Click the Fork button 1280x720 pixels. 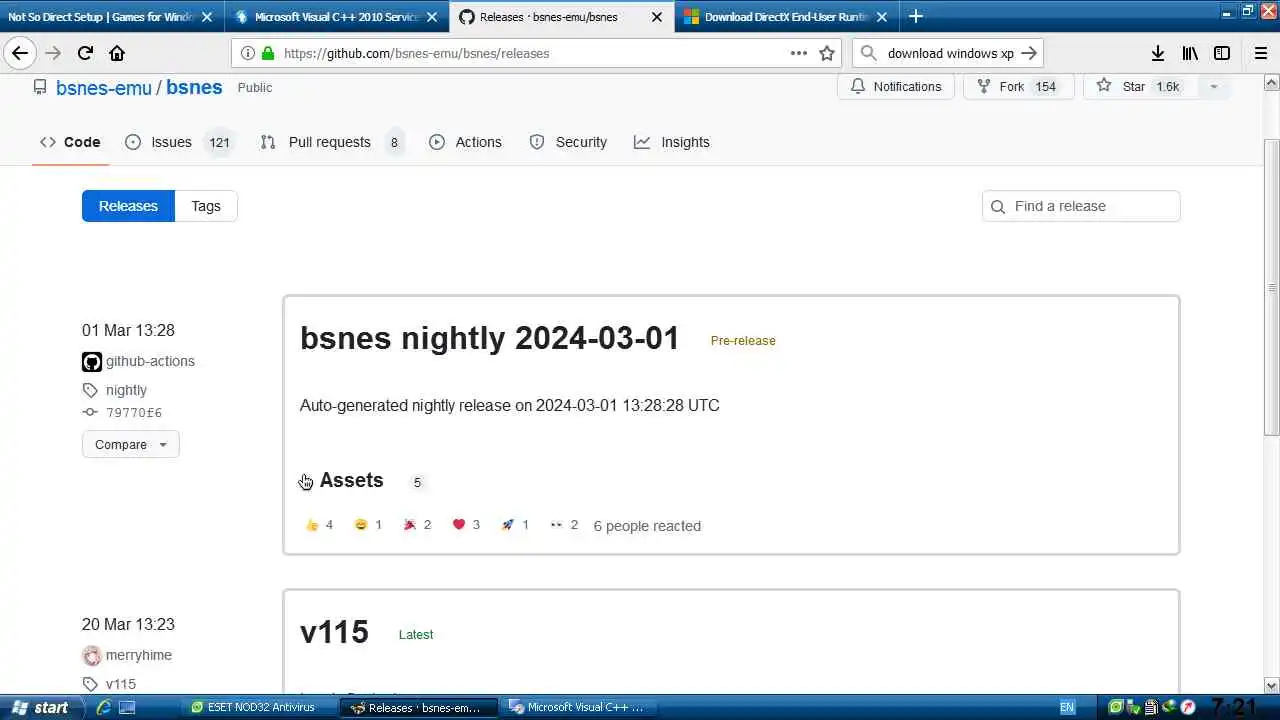point(1018,87)
